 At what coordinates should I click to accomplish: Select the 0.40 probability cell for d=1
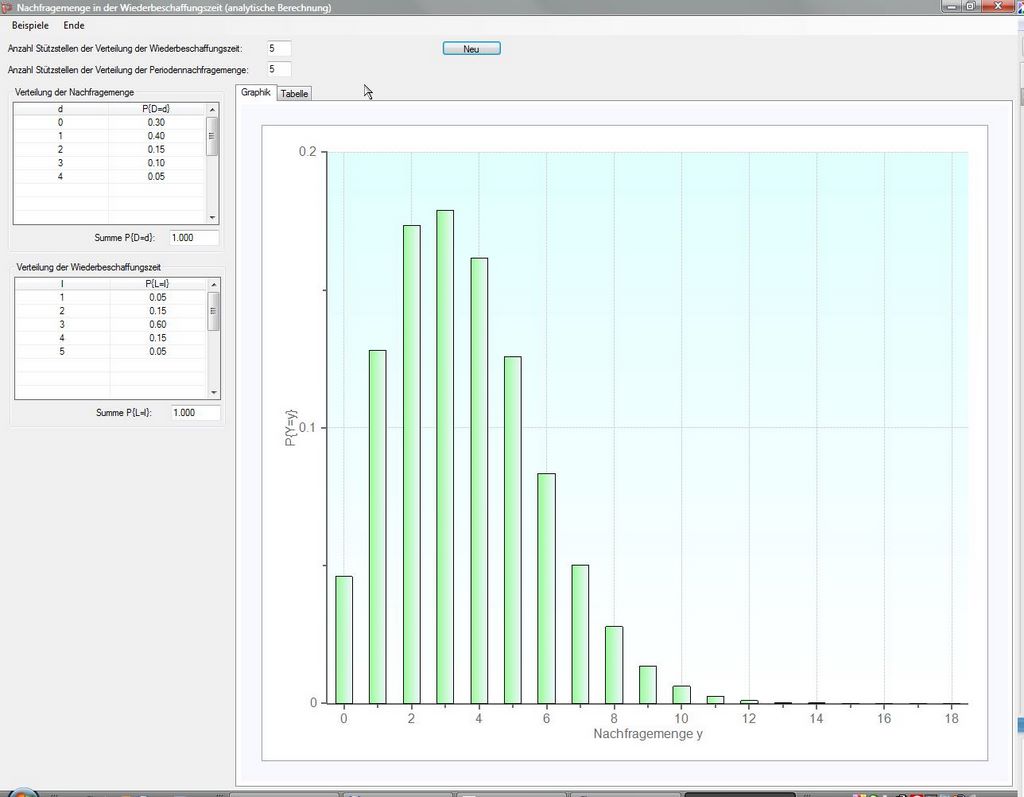[156, 136]
